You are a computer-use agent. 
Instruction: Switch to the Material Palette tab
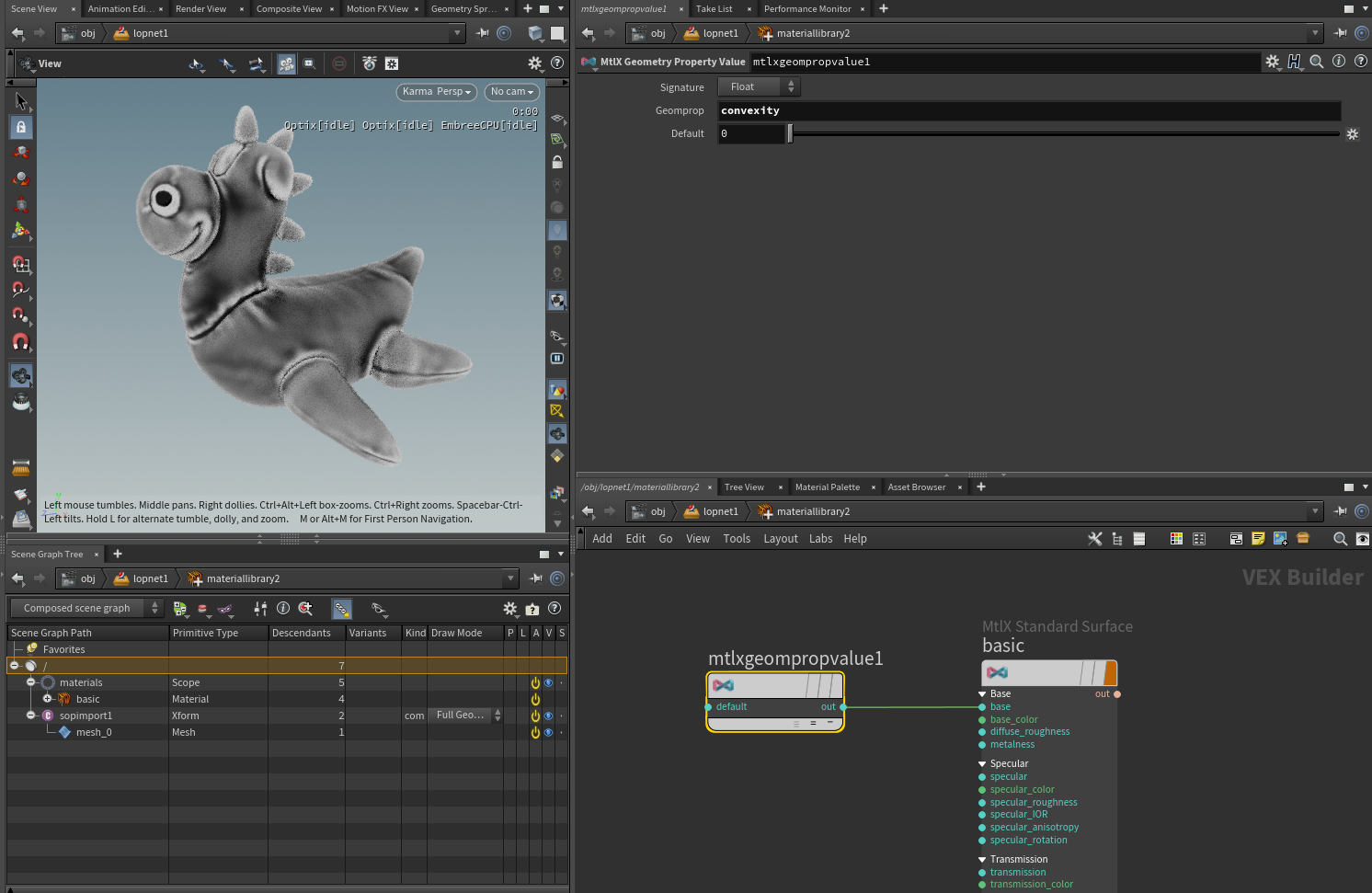(x=828, y=487)
